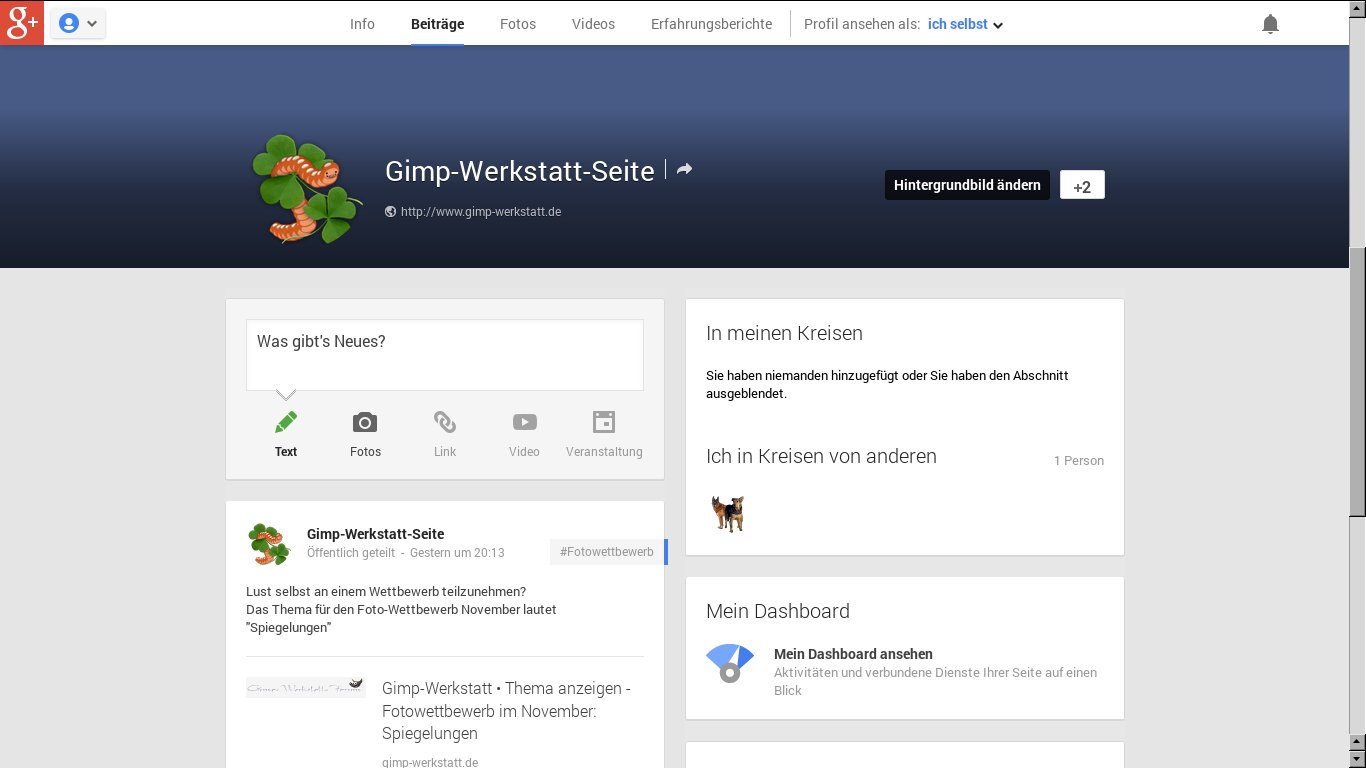1366x768 pixels.
Task: Click the 'Öffentlich geteilt' visibility label
Action: pos(351,553)
